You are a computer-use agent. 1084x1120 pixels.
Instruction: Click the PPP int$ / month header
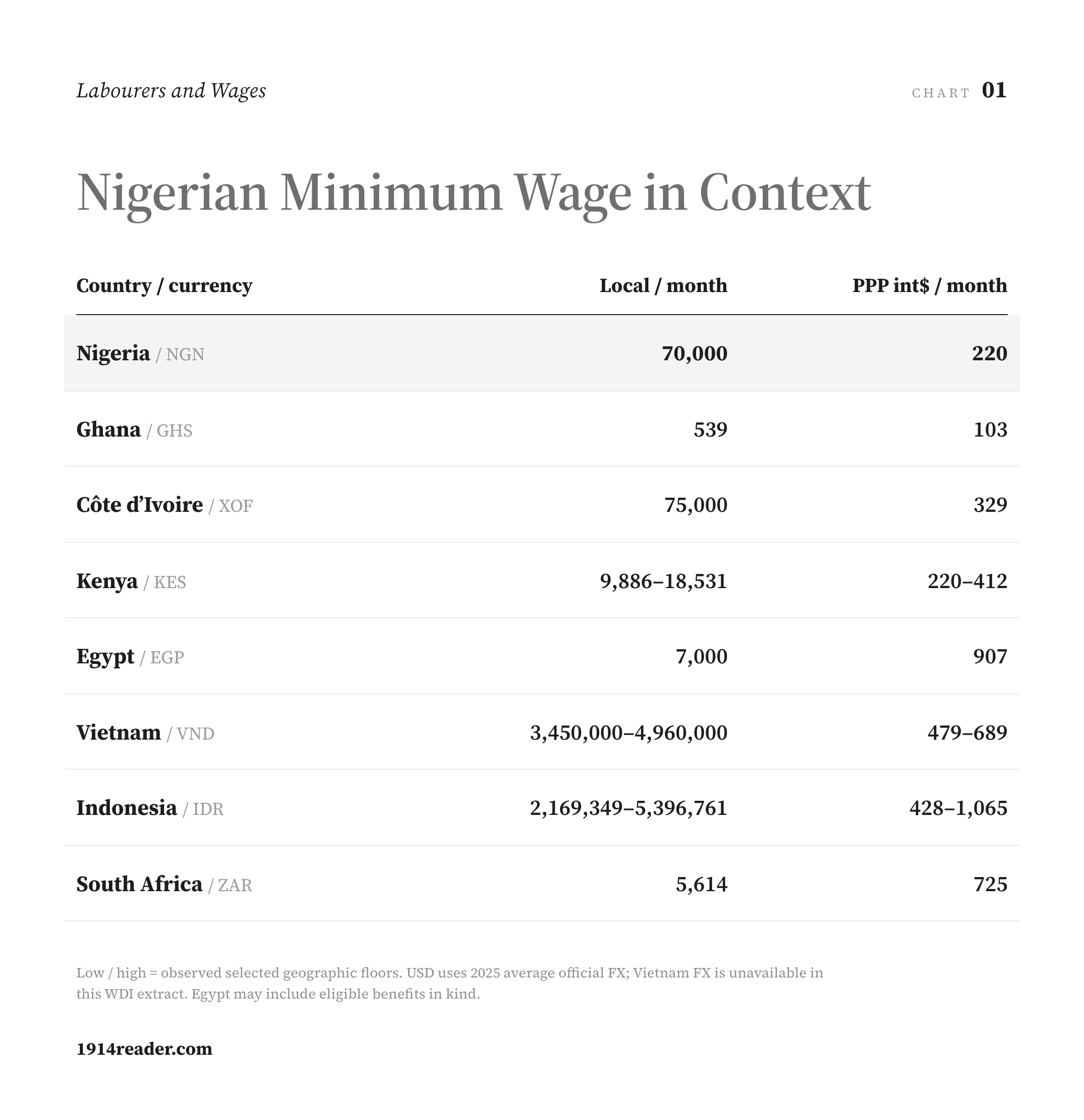tap(930, 285)
